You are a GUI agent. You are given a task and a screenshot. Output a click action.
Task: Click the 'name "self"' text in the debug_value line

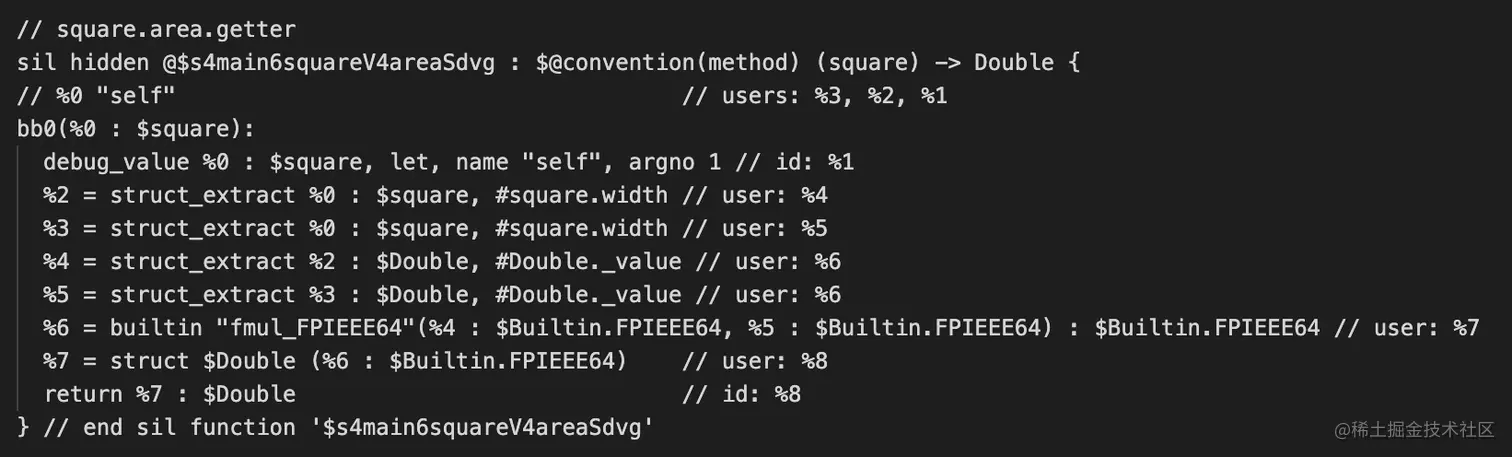click(523, 162)
